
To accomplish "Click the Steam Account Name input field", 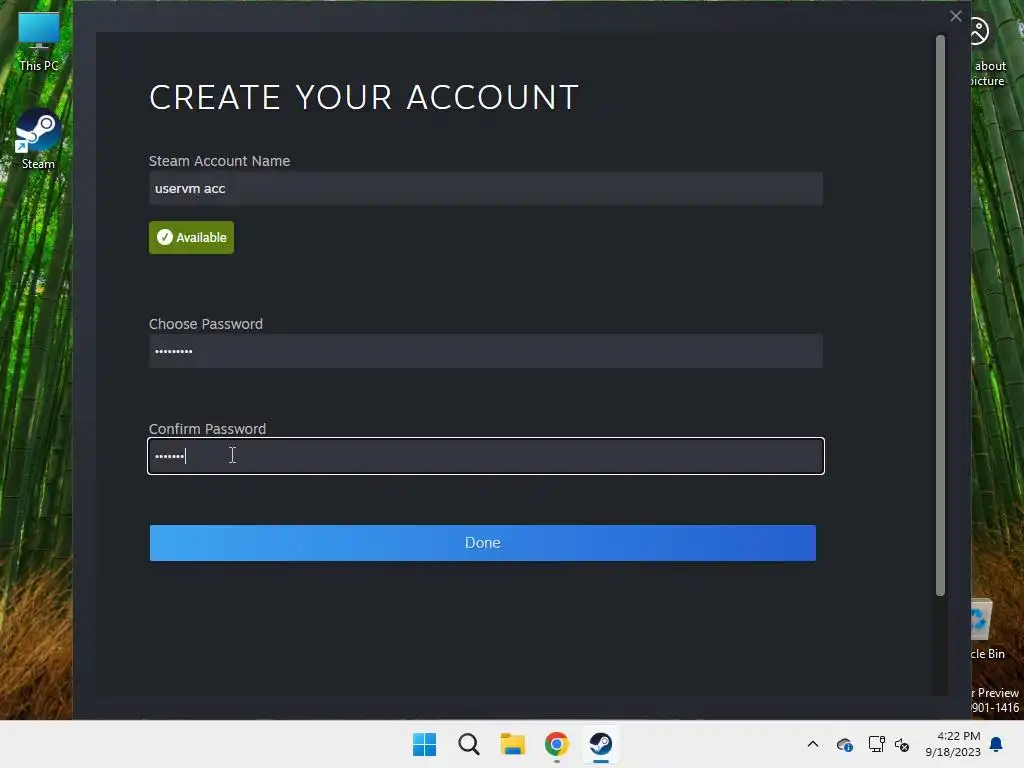I will click(x=486, y=189).
